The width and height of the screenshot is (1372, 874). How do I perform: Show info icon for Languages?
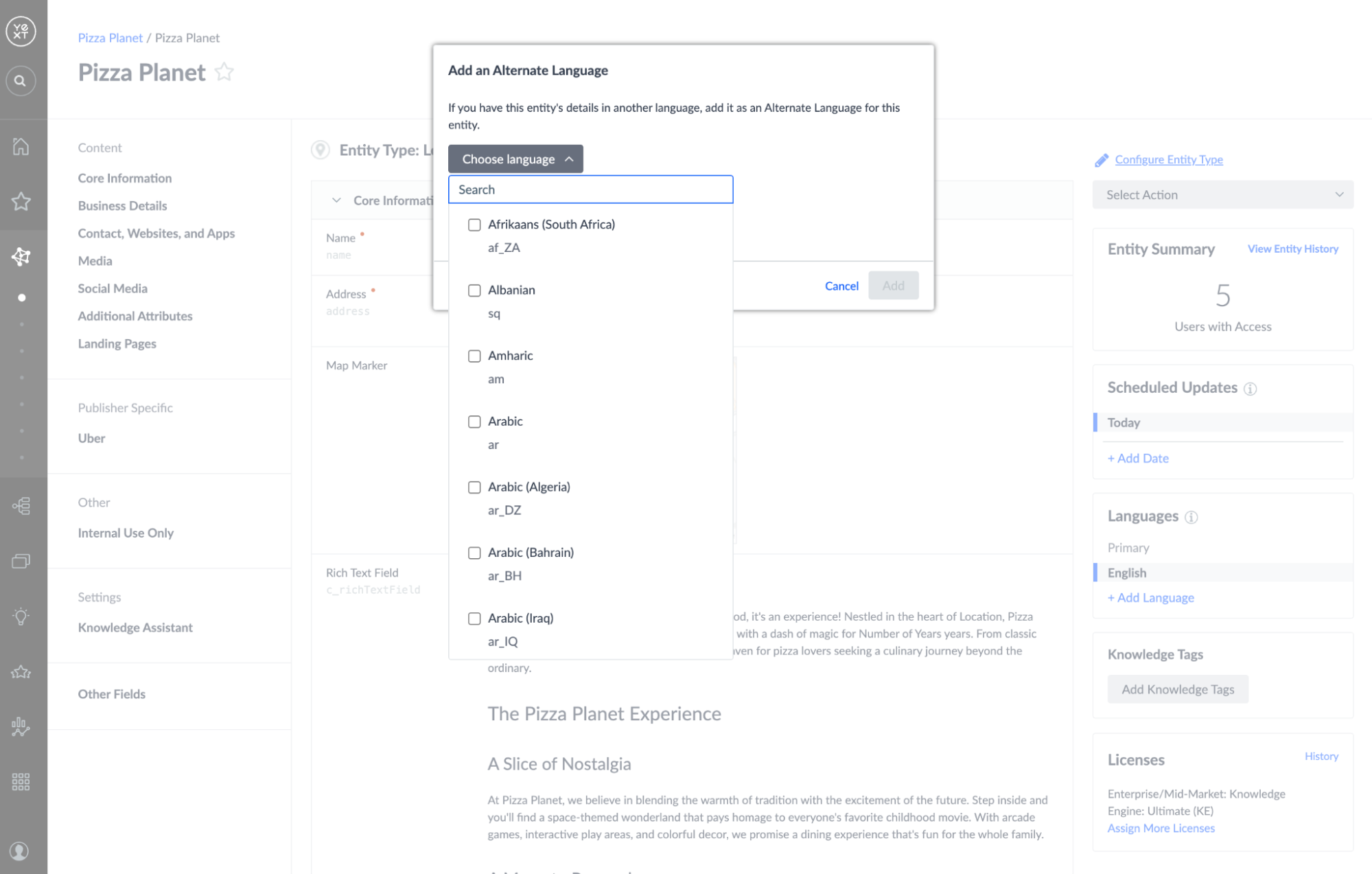[x=1191, y=517]
